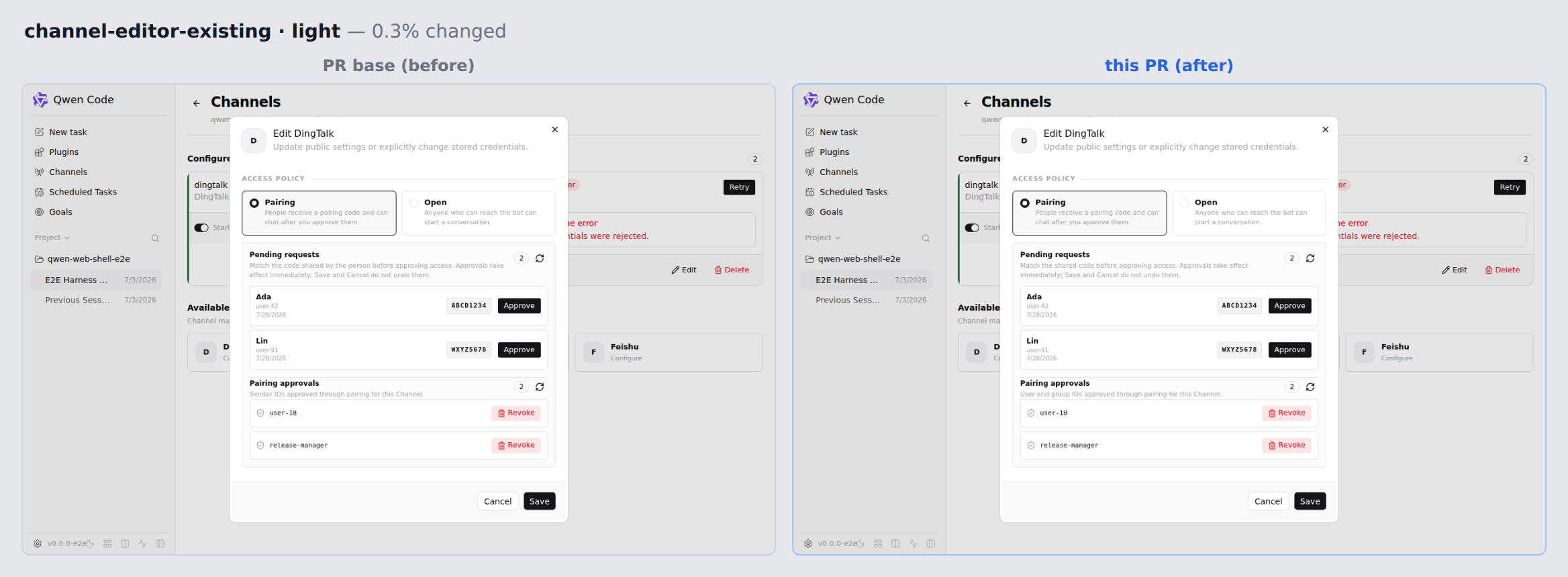The width and height of the screenshot is (1568, 577).
Task: Close Edit DingTalk dialog in after panel
Action: tap(1326, 129)
